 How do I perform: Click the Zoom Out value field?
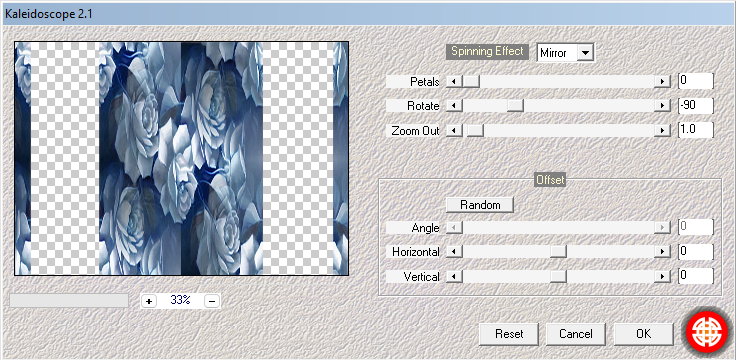click(696, 130)
